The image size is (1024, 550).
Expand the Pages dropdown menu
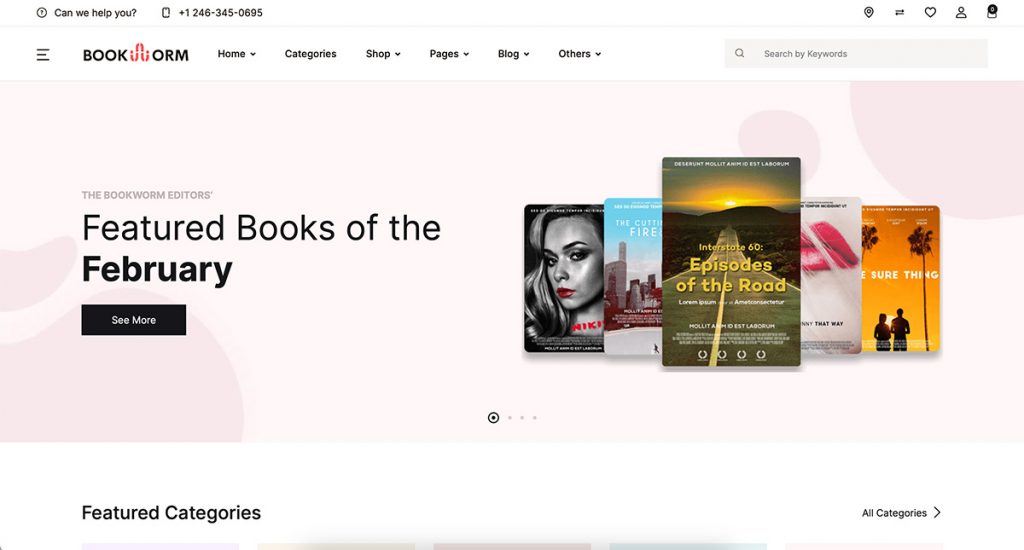pos(449,54)
